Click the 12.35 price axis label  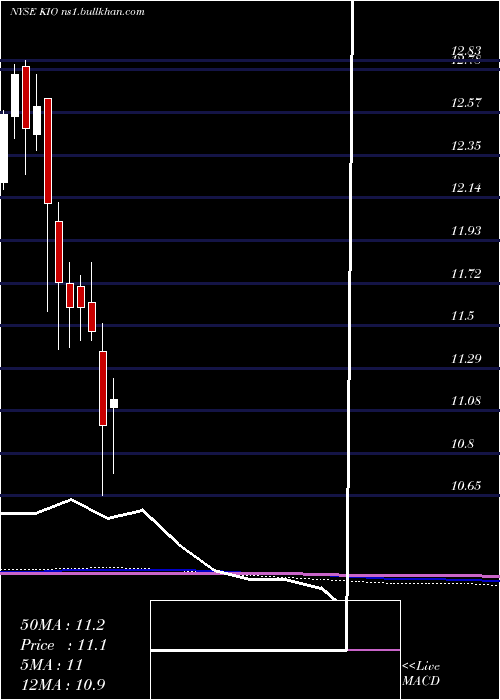pyautogui.click(x=466, y=146)
